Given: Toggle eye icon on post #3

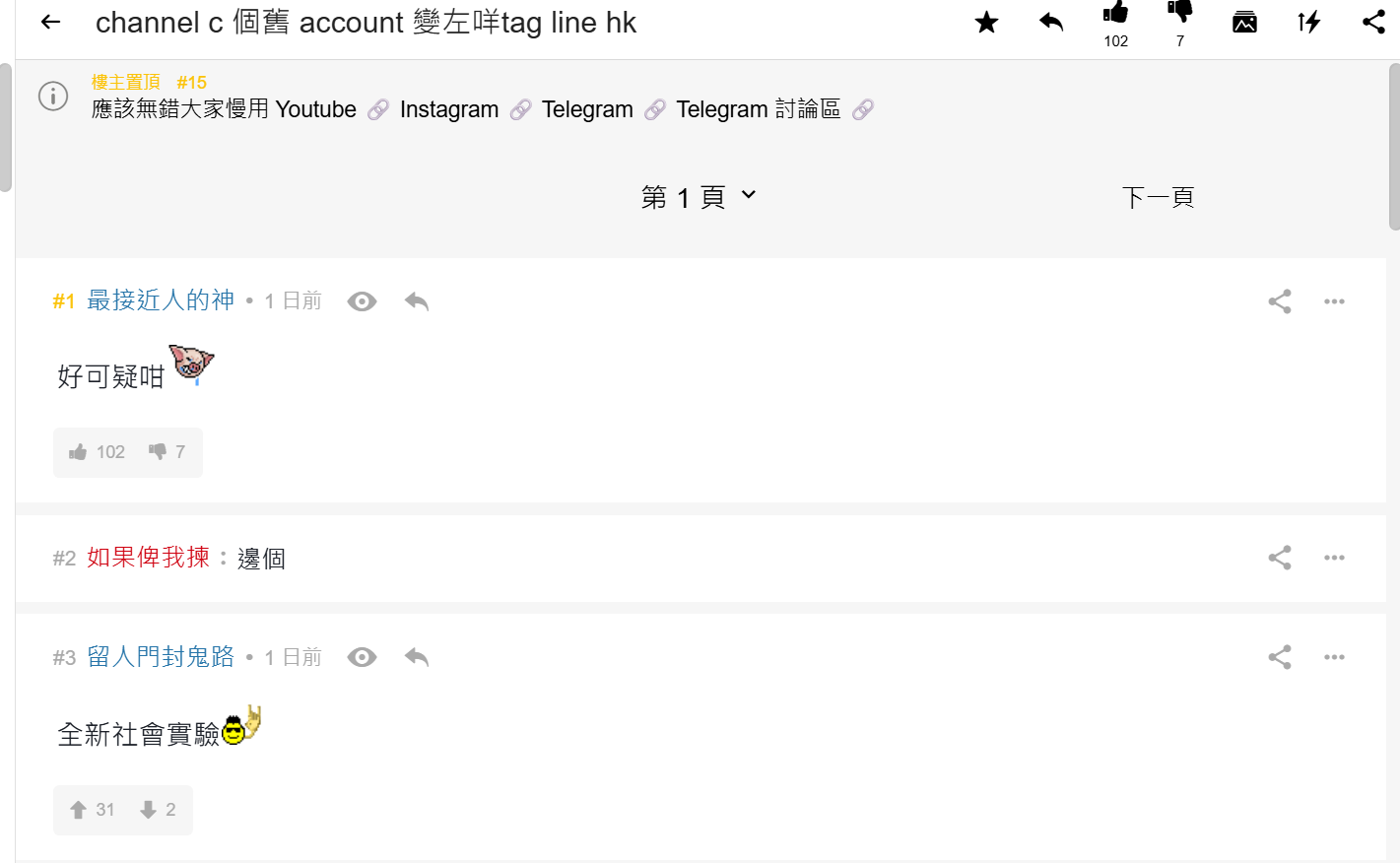Looking at the screenshot, I should (x=362, y=657).
